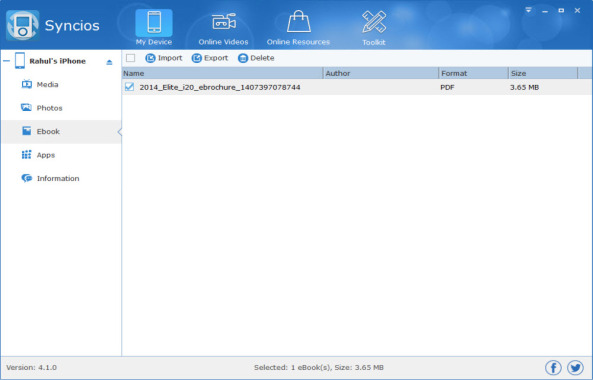Eject Rahul's iPhone with the eject icon
This screenshot has height=380, width=593.
[109, 62]
